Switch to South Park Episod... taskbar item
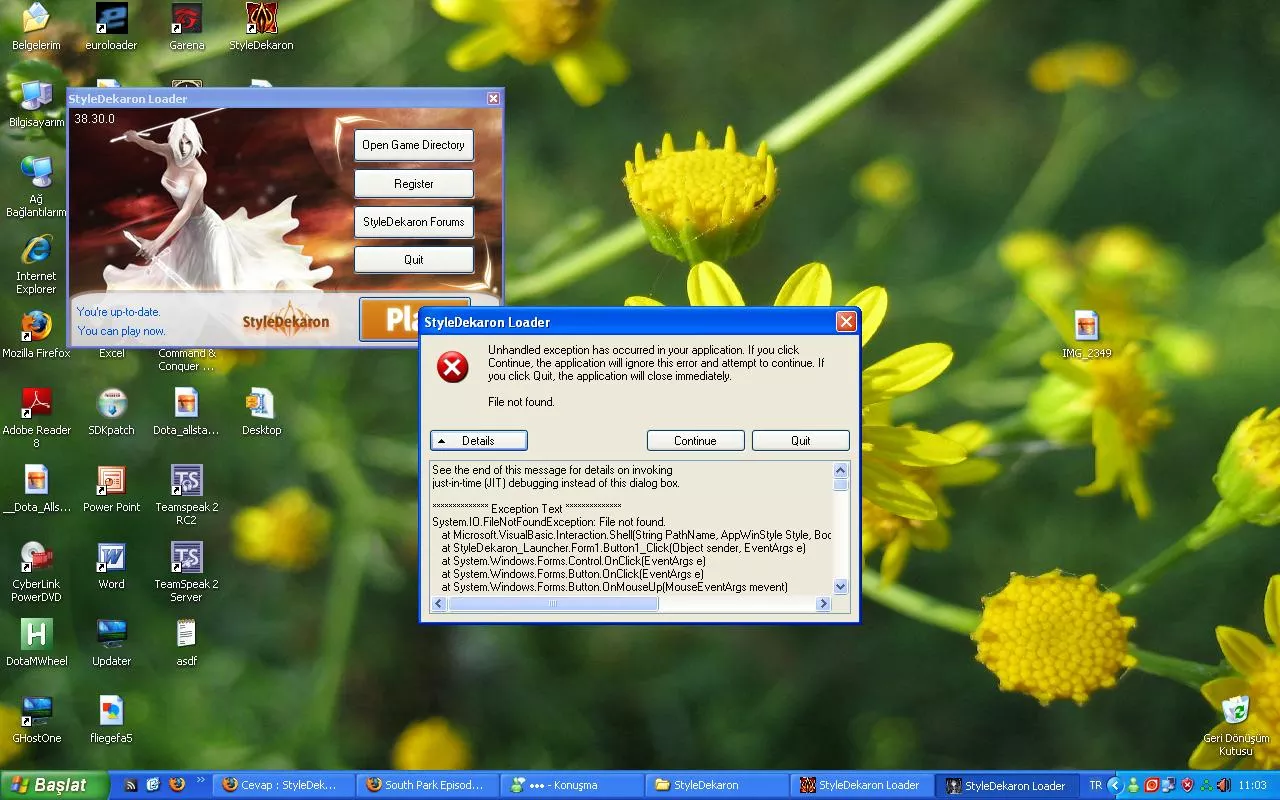 pos(430,785)
